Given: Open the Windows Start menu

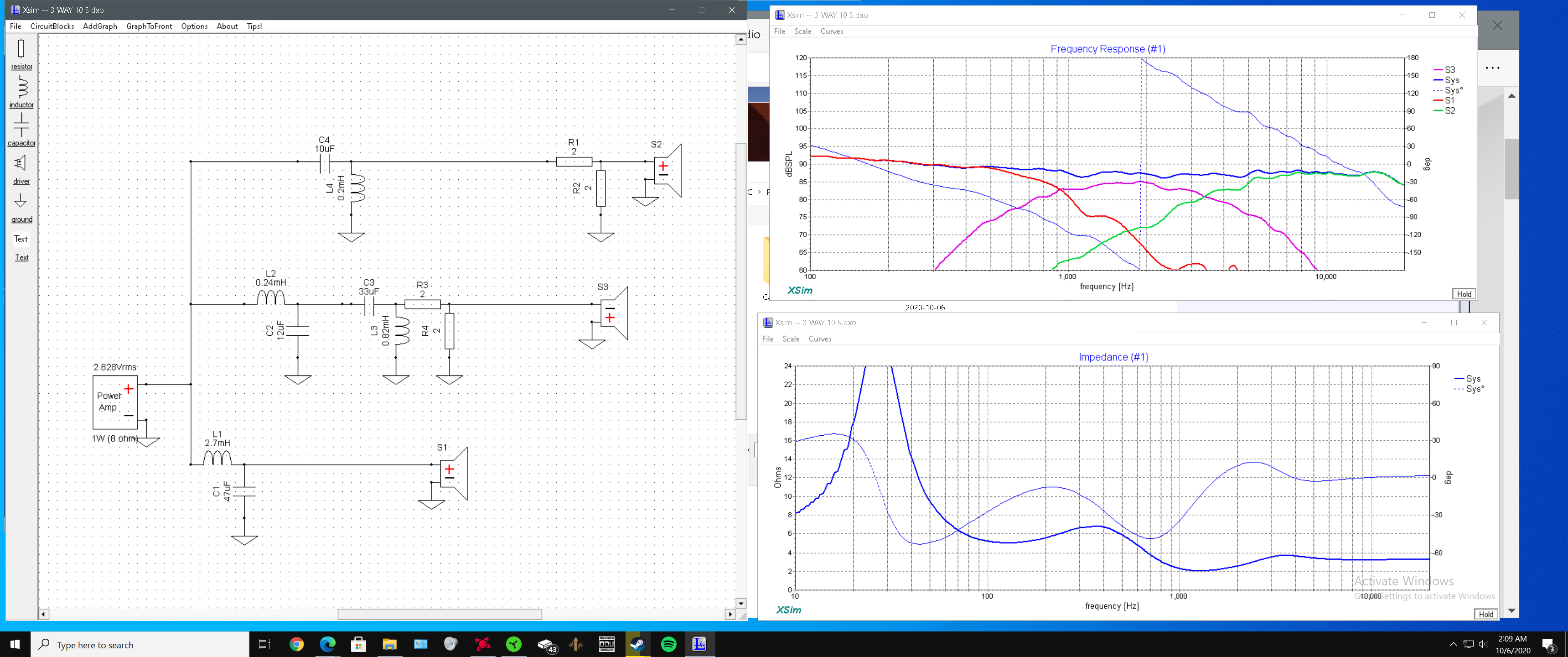Looking at the screenshot, I should point(15,644).
